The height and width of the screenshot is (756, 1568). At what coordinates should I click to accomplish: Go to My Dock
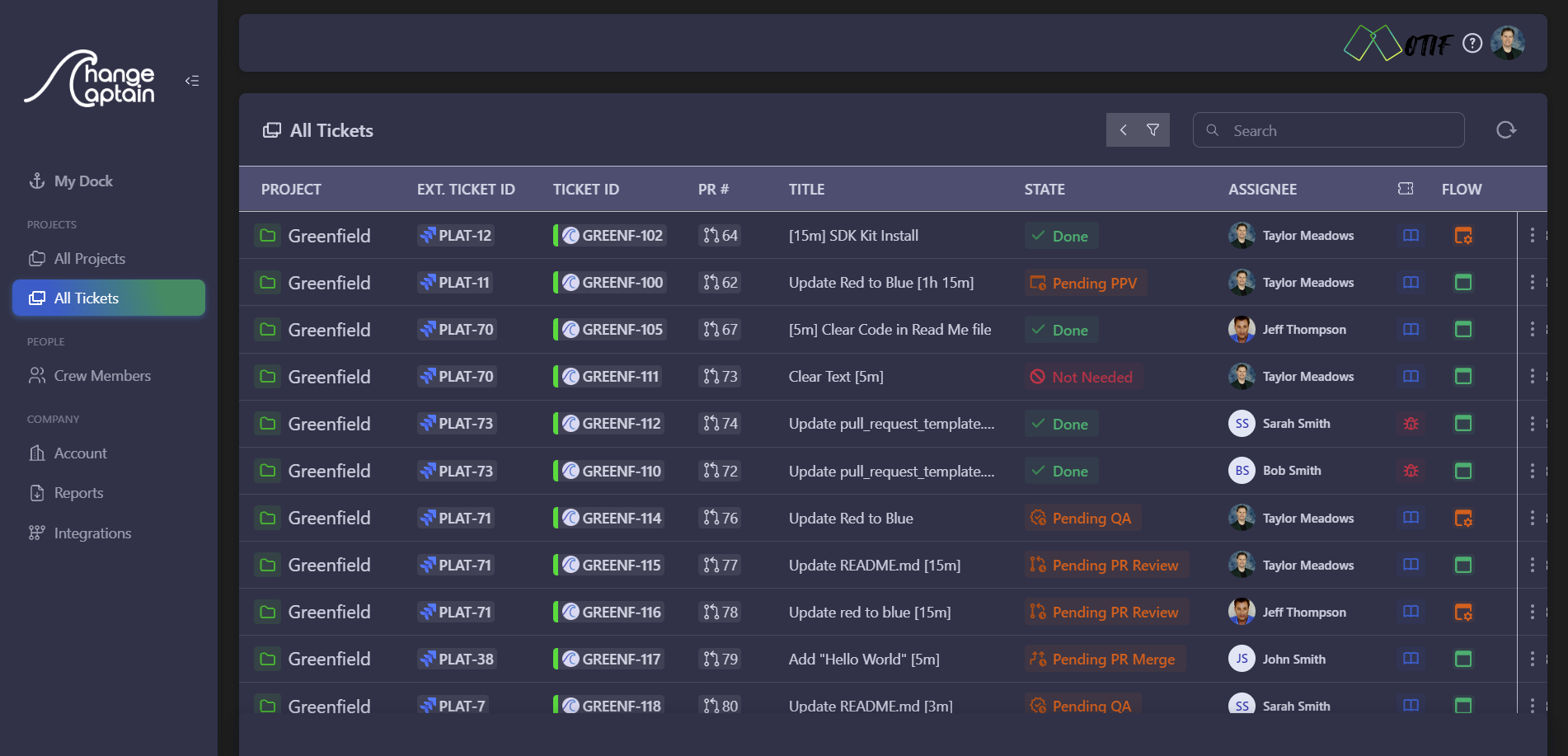click(83, 181)
